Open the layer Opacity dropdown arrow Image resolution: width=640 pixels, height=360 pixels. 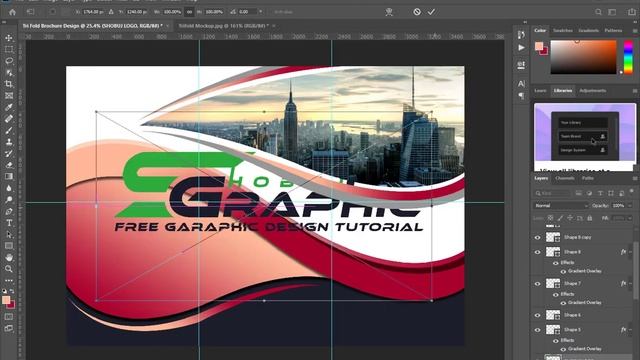click(x=629, y=206)
